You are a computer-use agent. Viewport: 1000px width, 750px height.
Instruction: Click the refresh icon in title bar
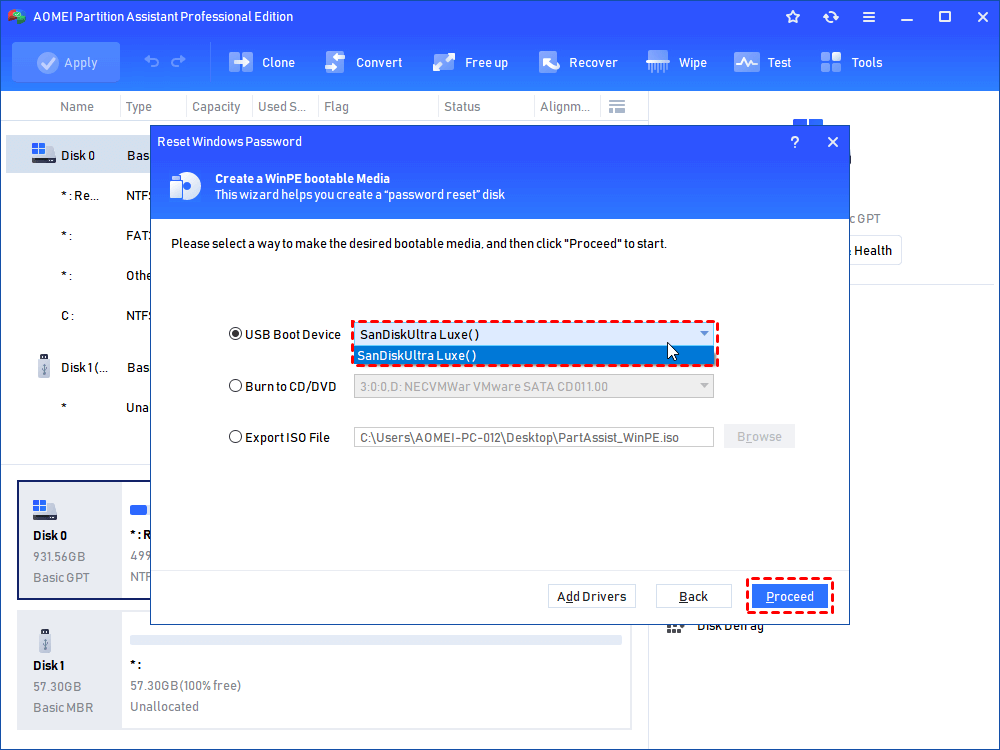tap(831, 17)
